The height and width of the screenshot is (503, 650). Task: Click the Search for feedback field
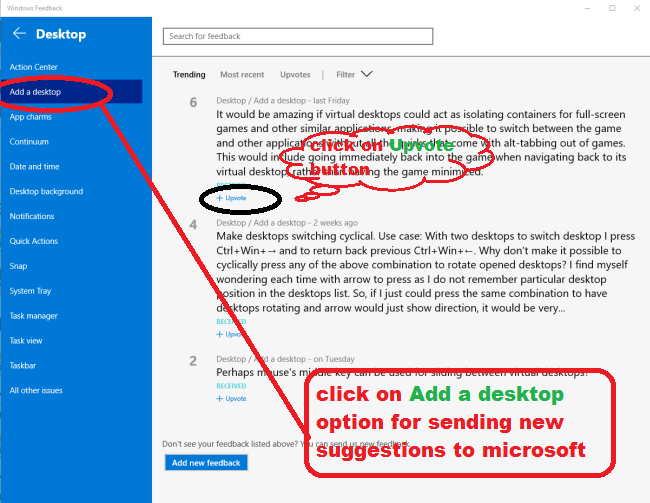pos(298,36)
